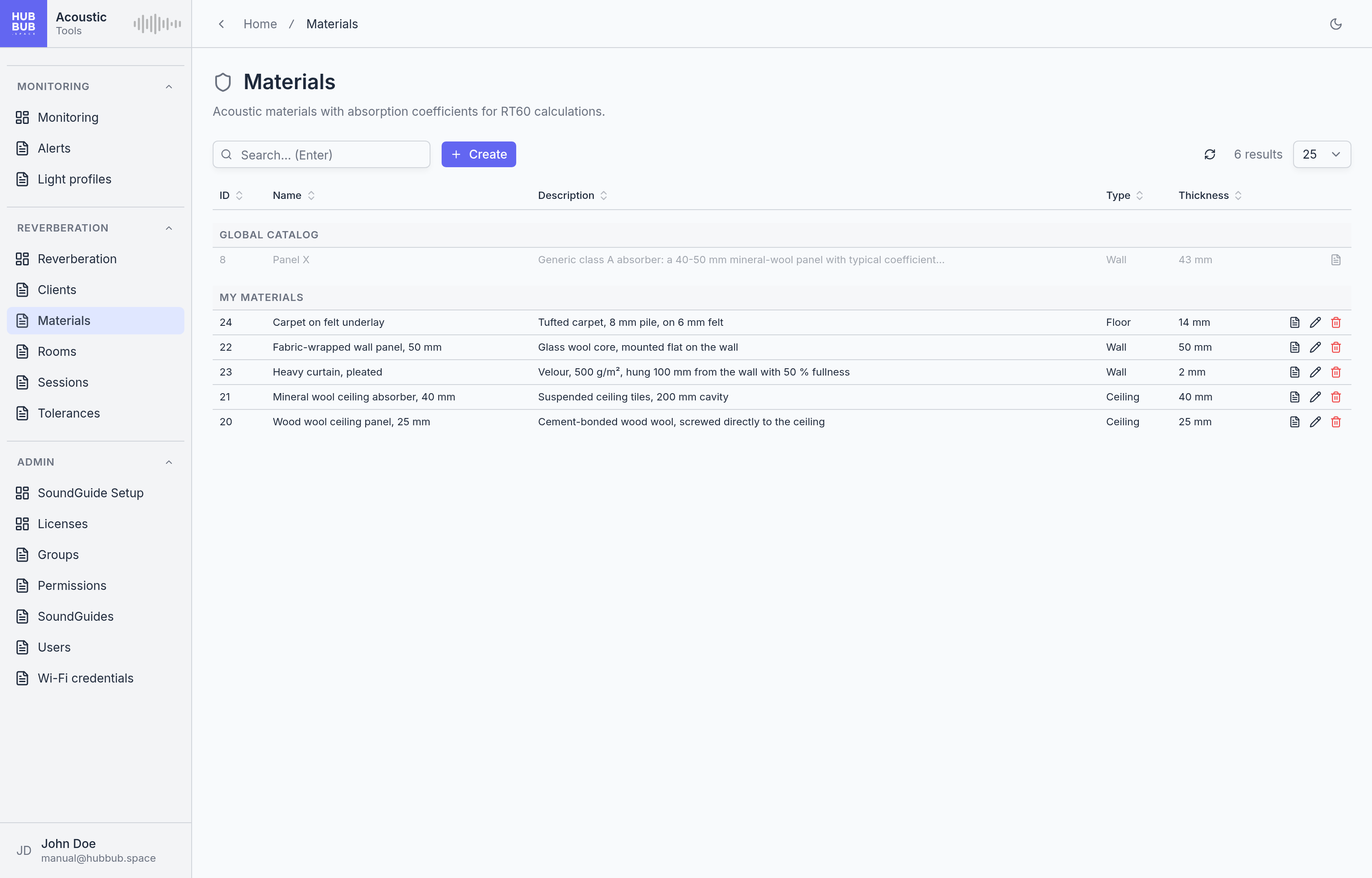View details of Fabric-wrapped wall panel
1372x878 pixels.
[x=1294, y=347]
